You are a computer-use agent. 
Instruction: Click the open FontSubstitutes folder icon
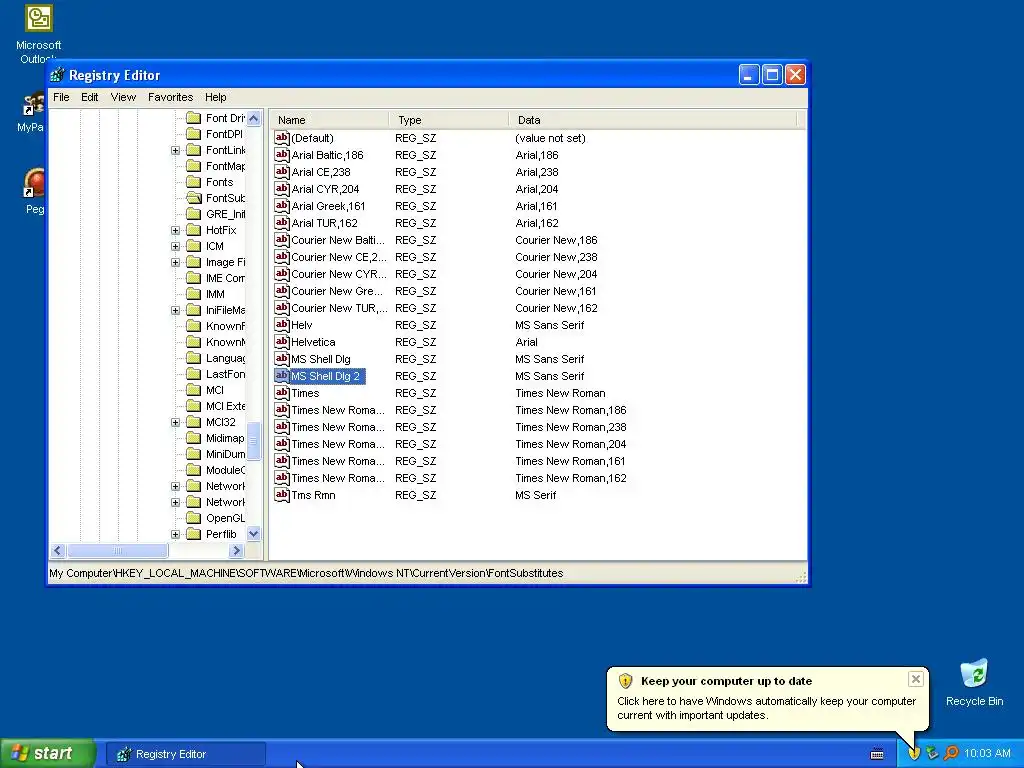click(193, 198)
